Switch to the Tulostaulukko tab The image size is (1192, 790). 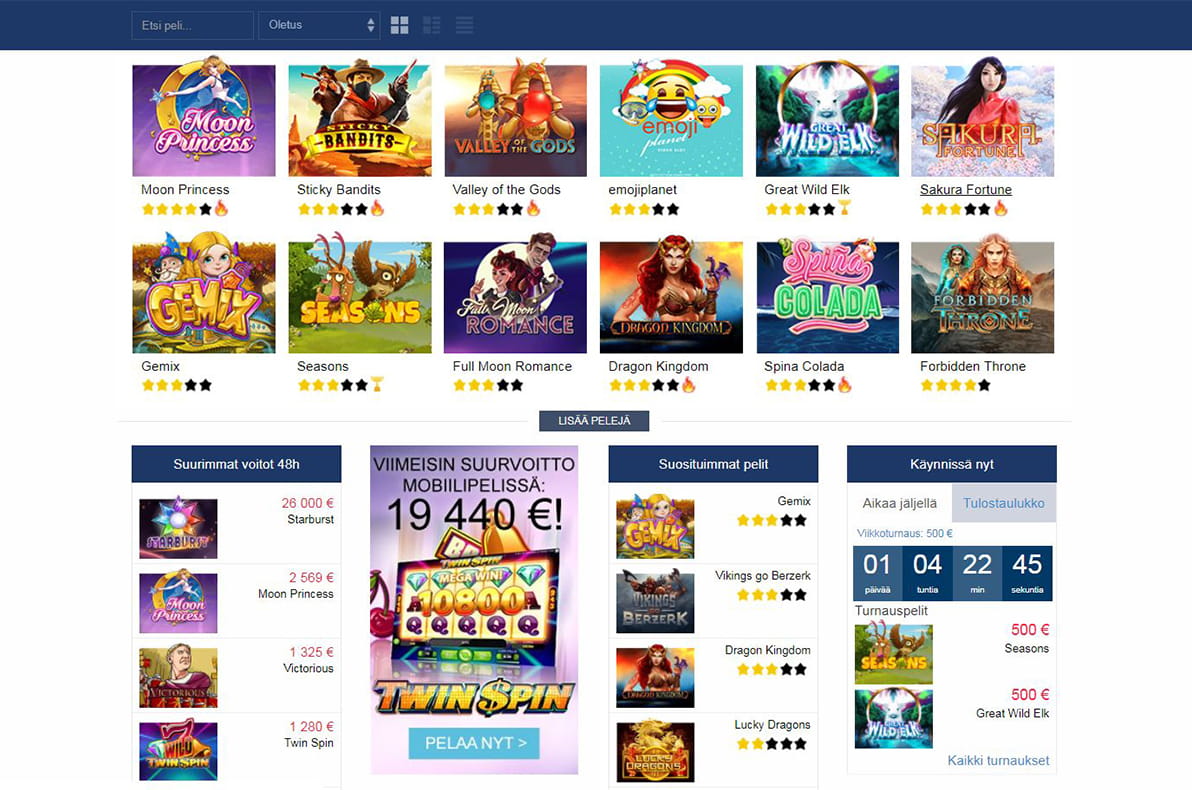1003,503
